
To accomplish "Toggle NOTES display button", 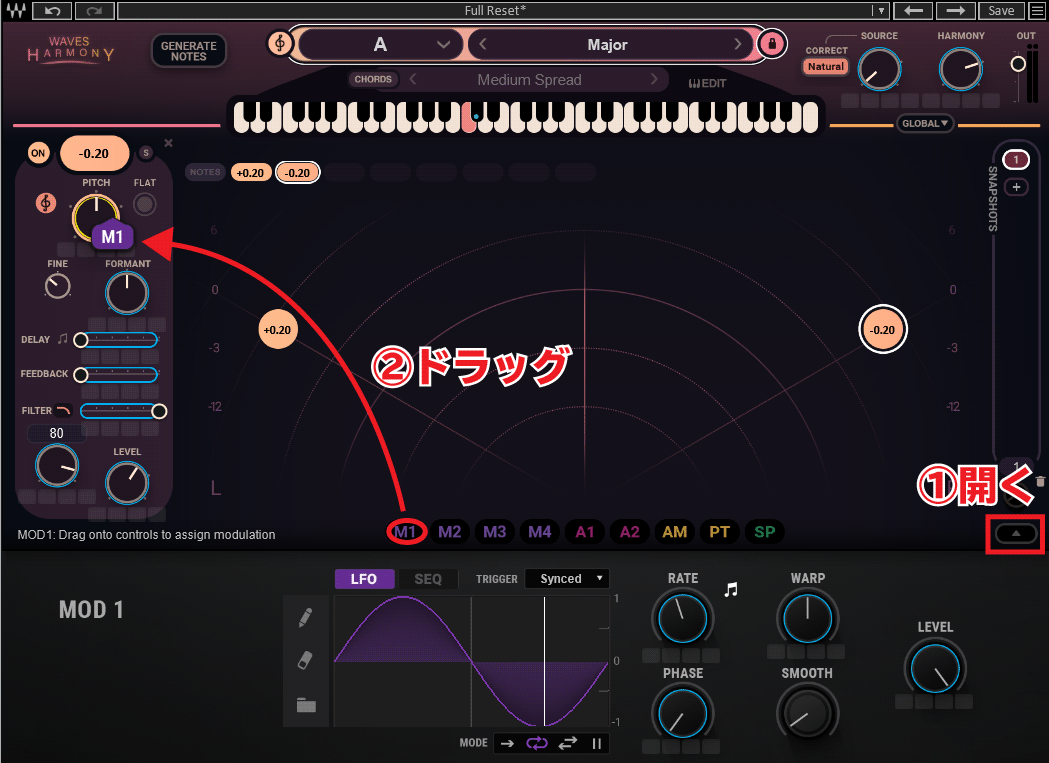I will (x=205, y=172).
